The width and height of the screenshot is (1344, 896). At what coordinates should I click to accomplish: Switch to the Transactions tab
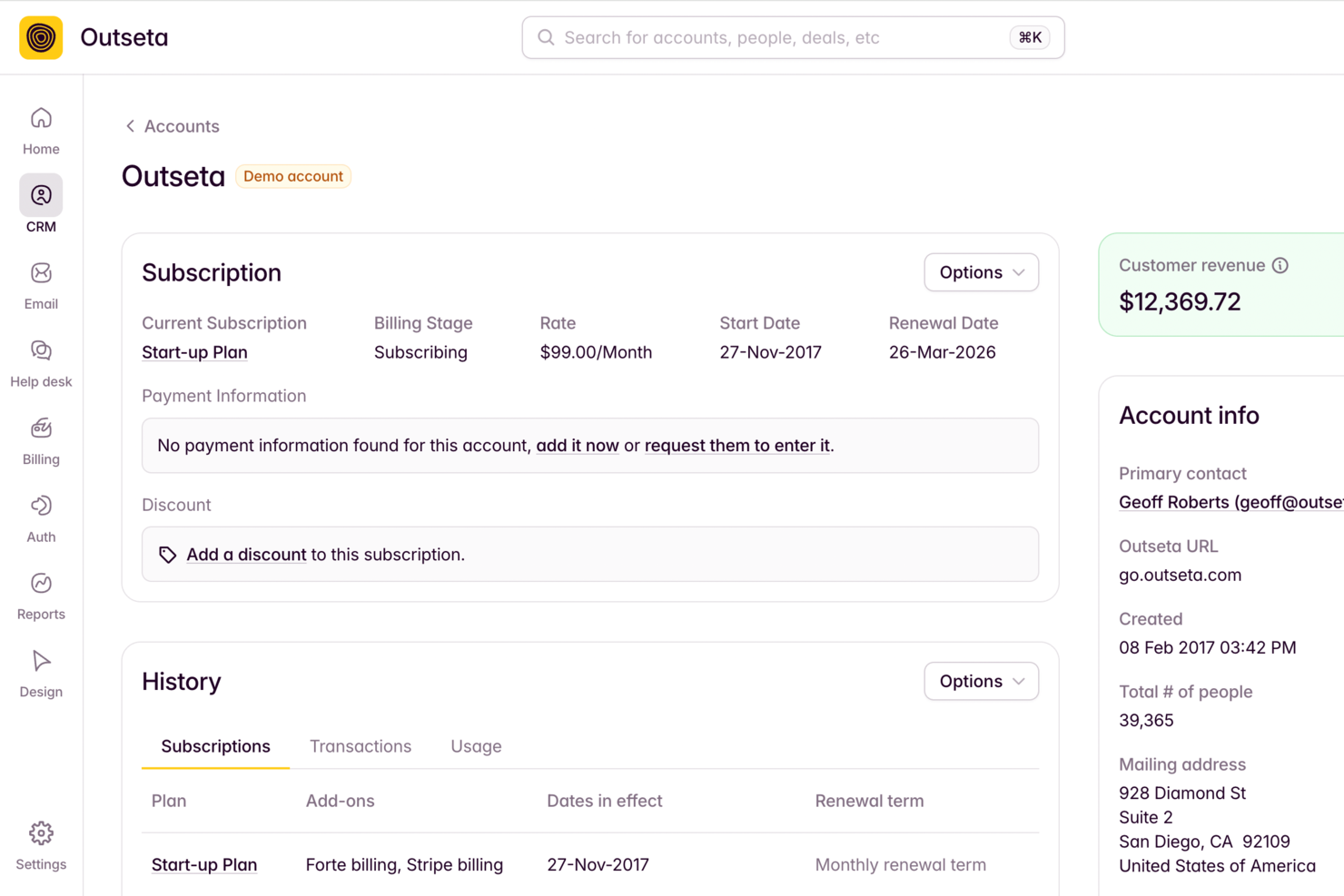point(361,746)
